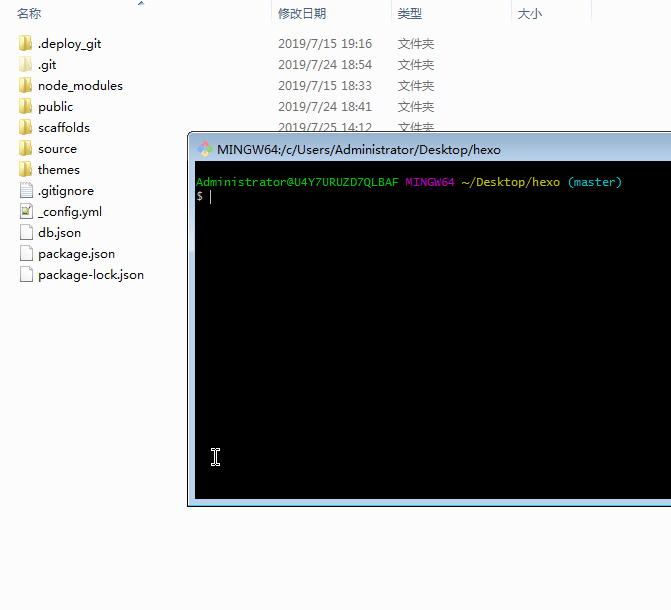This screenshot has height=610, width=671.
Task: Select the package-lock.json file icon
Action: [26, 274]
